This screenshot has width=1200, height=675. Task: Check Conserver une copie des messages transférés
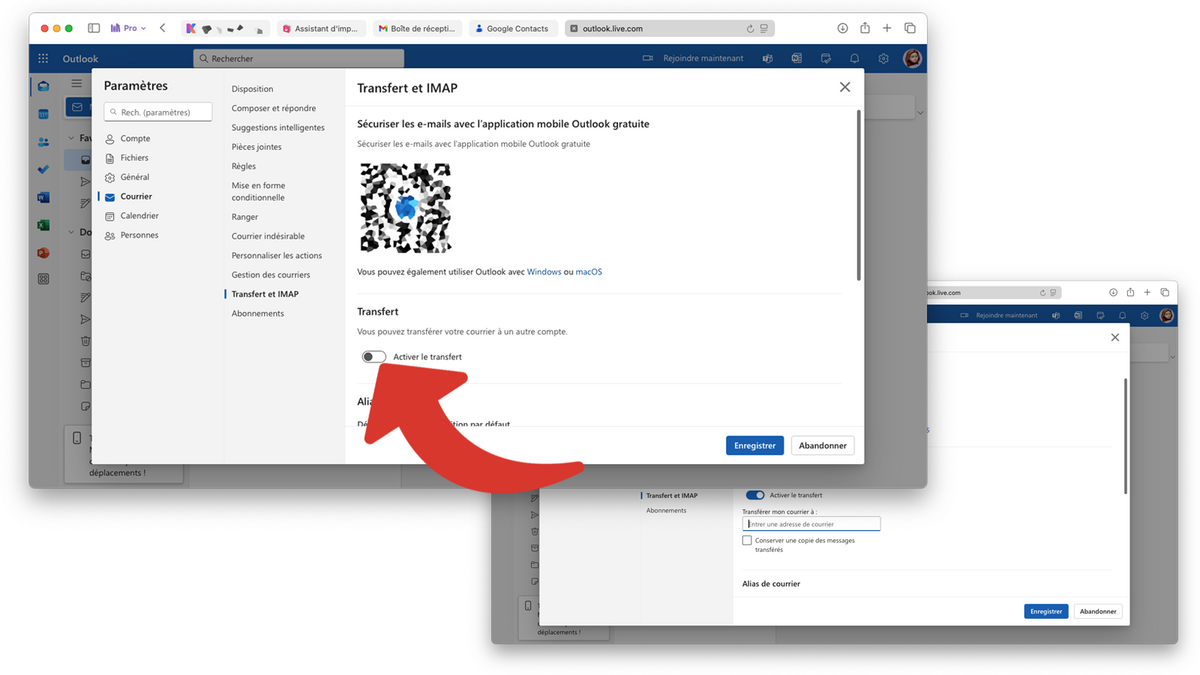[x=747, y=540]
